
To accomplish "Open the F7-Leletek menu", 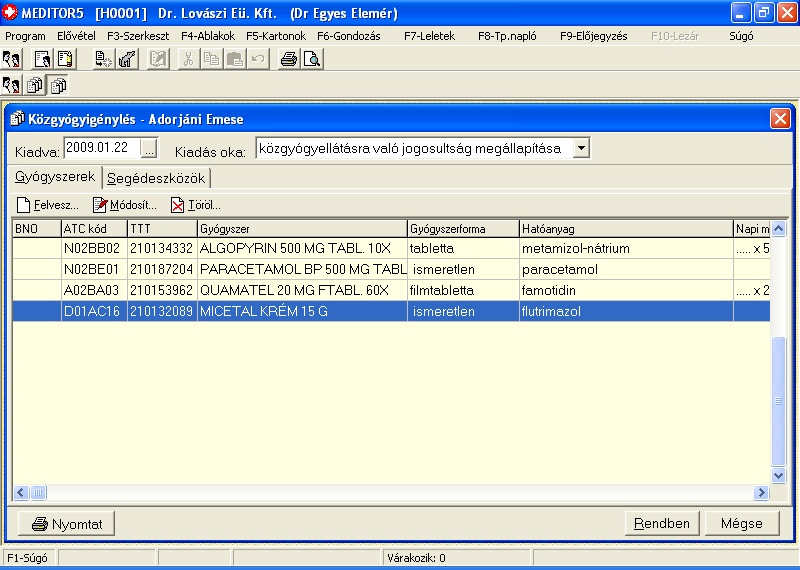I will [x=429, y=35].
